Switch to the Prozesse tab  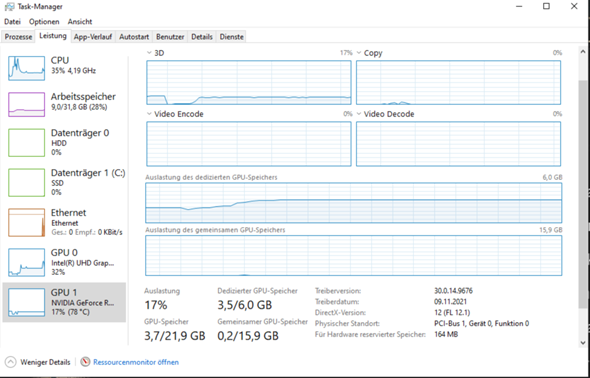click(x=18, y=37)
